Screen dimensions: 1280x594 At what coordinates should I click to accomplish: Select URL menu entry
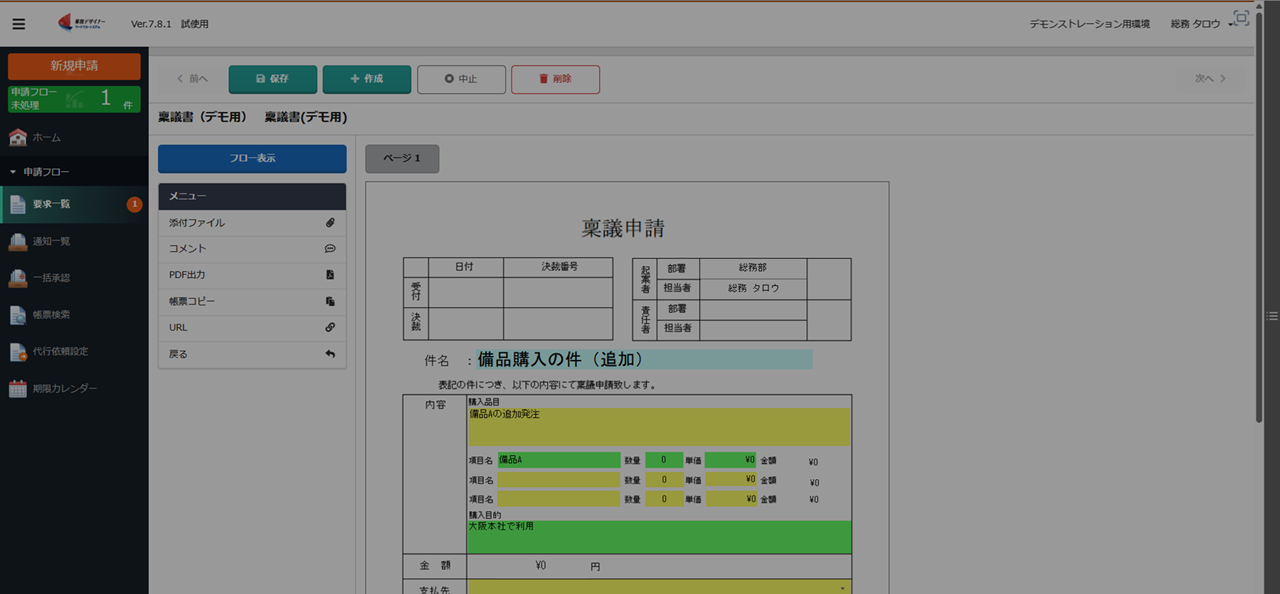252,328
